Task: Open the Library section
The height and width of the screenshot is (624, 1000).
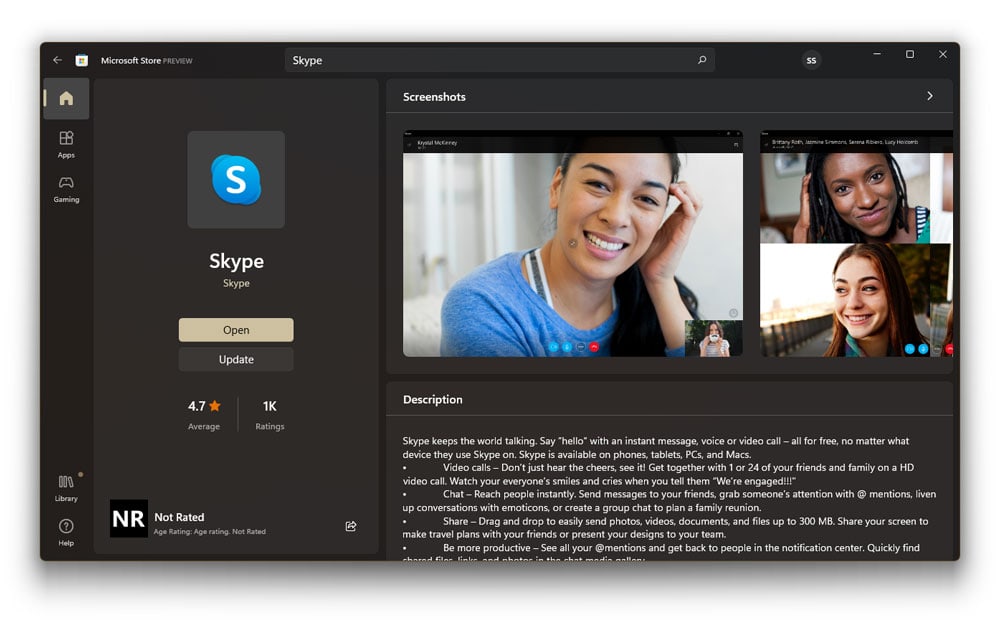Action: click(66, 488)
